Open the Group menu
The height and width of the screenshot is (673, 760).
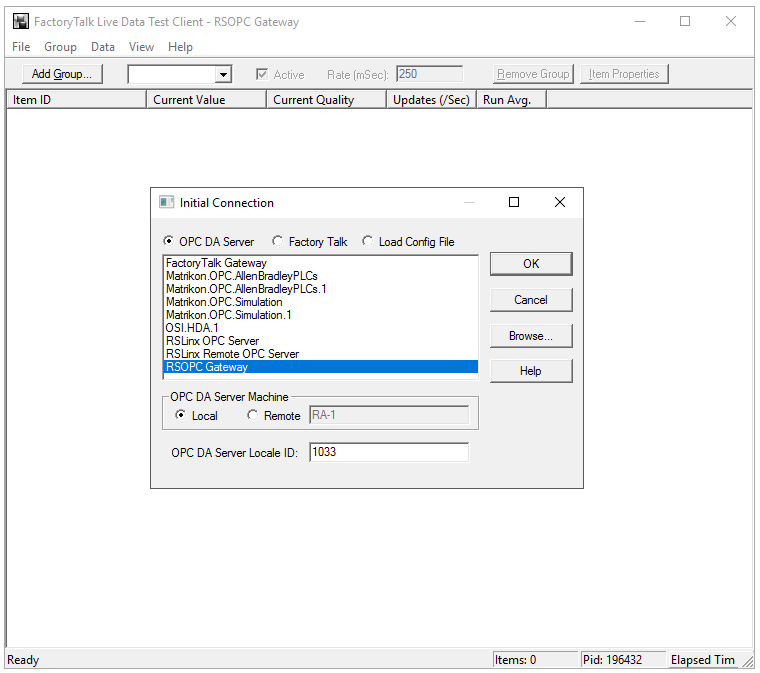click(61, 47)
